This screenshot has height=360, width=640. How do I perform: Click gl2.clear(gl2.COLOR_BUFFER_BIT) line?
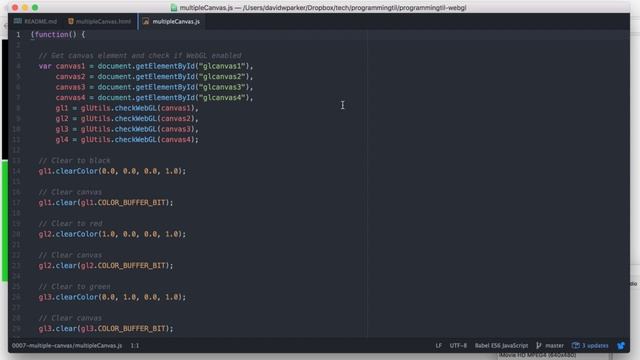pos(106,266)
